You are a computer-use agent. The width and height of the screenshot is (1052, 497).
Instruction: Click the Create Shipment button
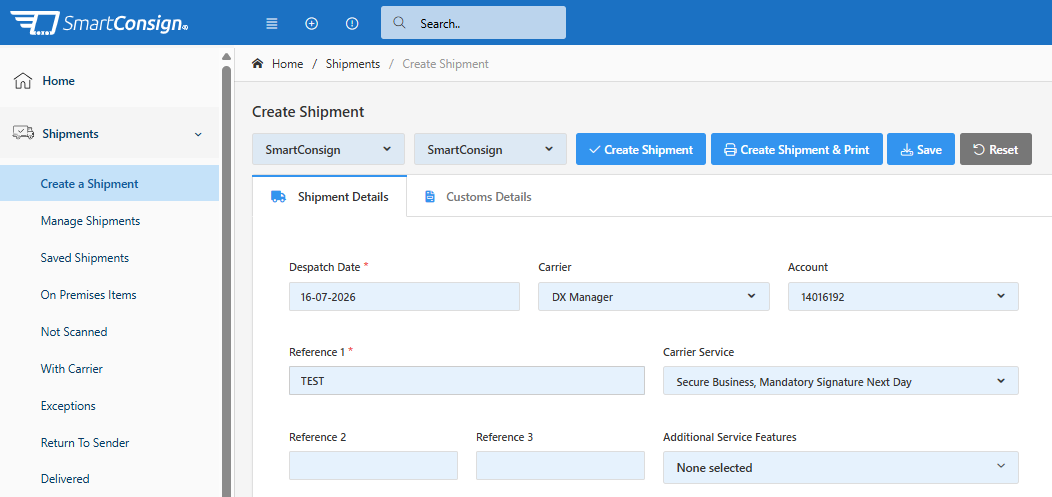pyautogui.click(x=641, y=149)
